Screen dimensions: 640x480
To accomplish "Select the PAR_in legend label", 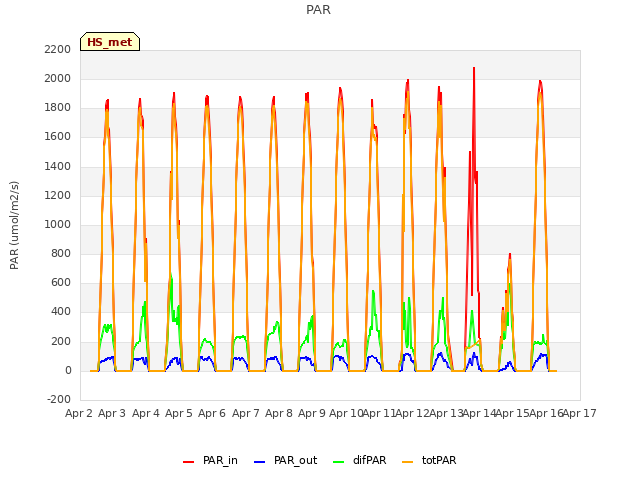I will 220,460.
